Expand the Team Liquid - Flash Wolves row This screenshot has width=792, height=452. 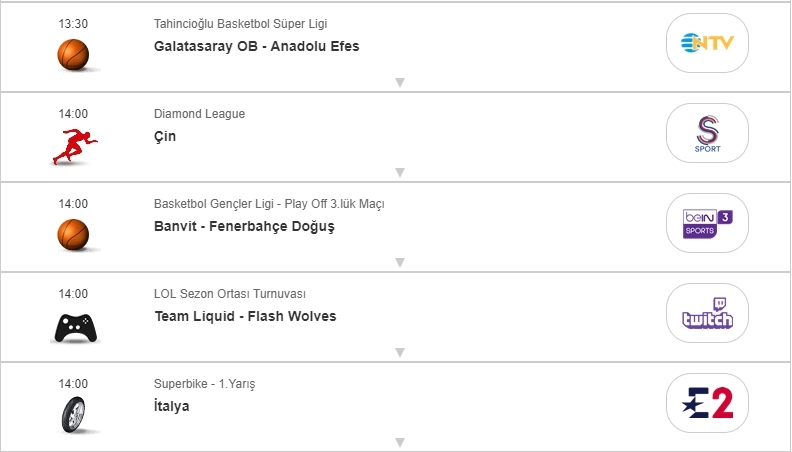tap(399, 353)
